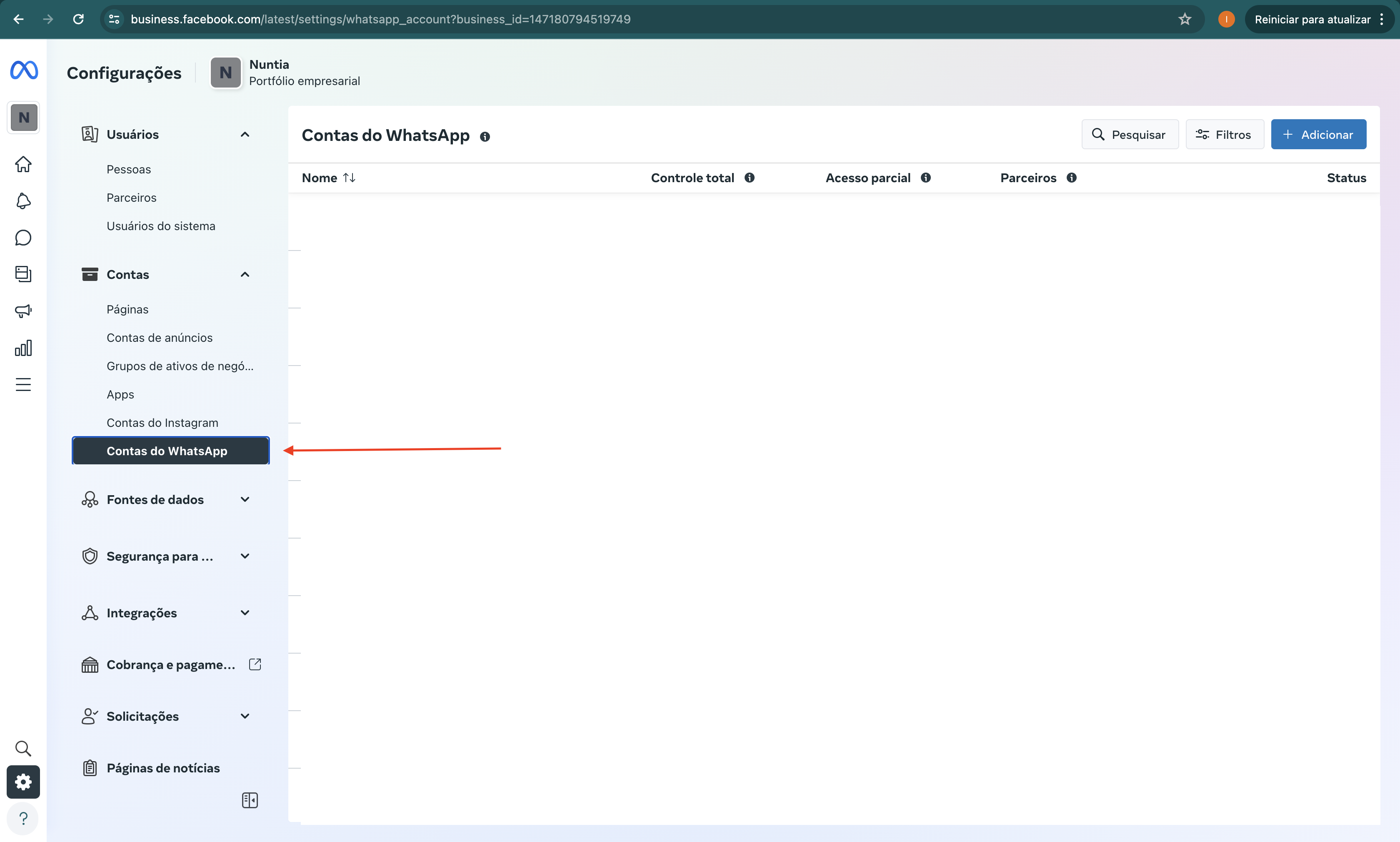Open inbox chat bubble icon
The width and height of the screenshot is (1400, 842).
[x=23, y=237]
